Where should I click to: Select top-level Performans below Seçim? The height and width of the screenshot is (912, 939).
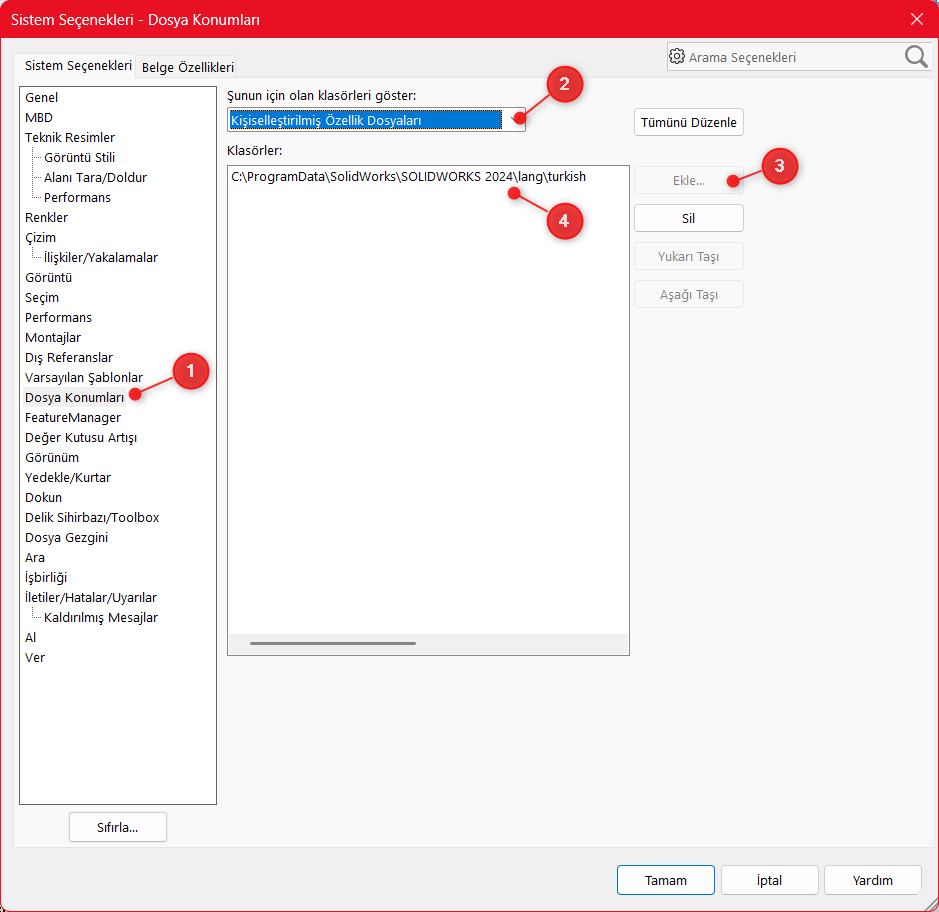pos(58,317)
